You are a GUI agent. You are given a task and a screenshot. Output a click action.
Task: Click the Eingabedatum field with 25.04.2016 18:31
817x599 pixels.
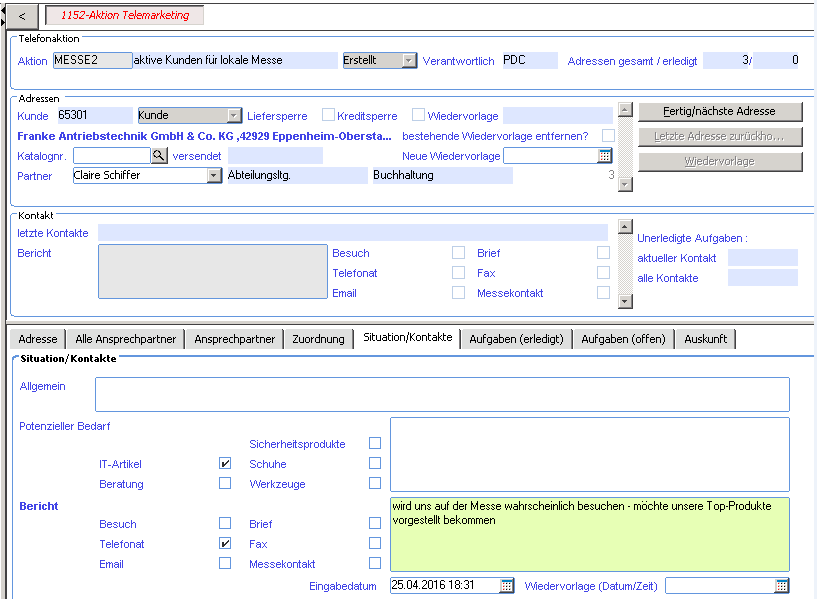(445, 585)
